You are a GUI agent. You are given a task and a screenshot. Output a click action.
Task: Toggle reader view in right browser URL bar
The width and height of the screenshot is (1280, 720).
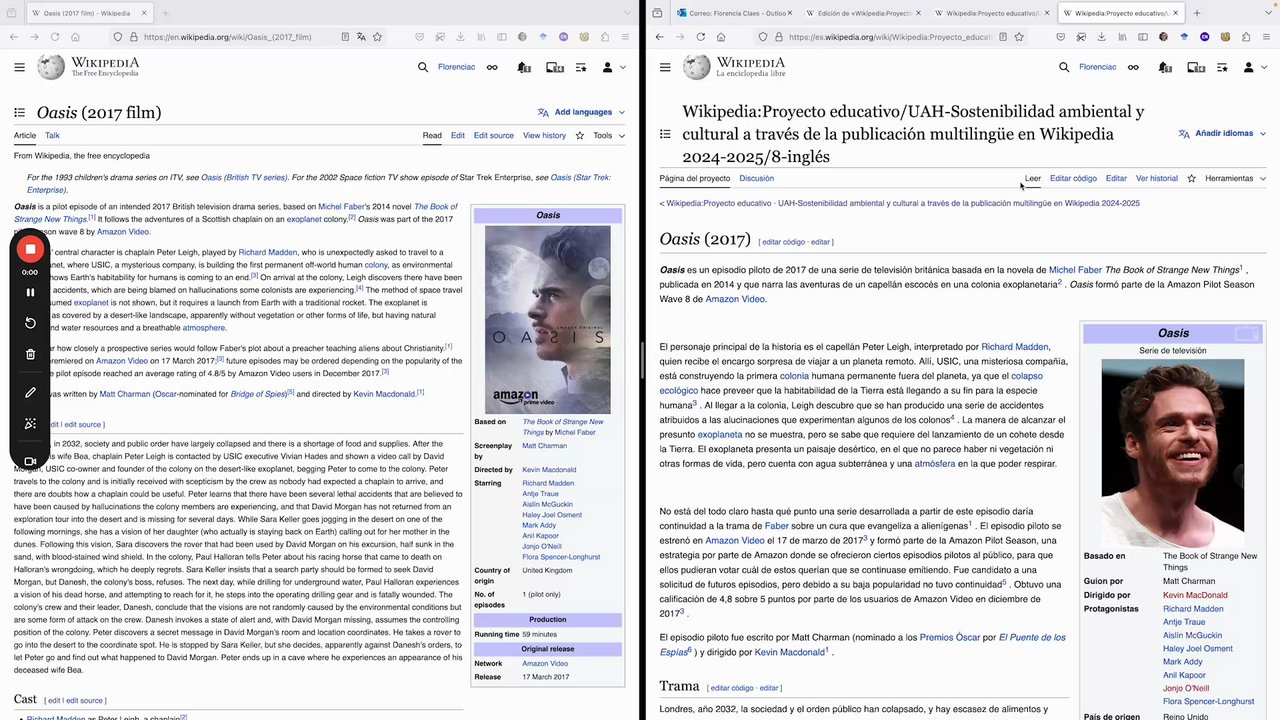(1002, 37)
